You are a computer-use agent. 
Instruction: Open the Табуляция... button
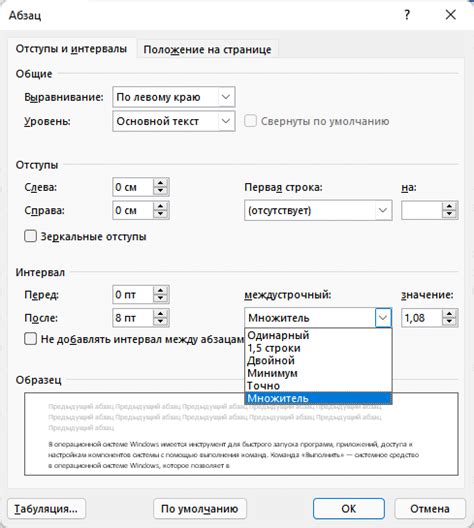click(x=46, y=508)
